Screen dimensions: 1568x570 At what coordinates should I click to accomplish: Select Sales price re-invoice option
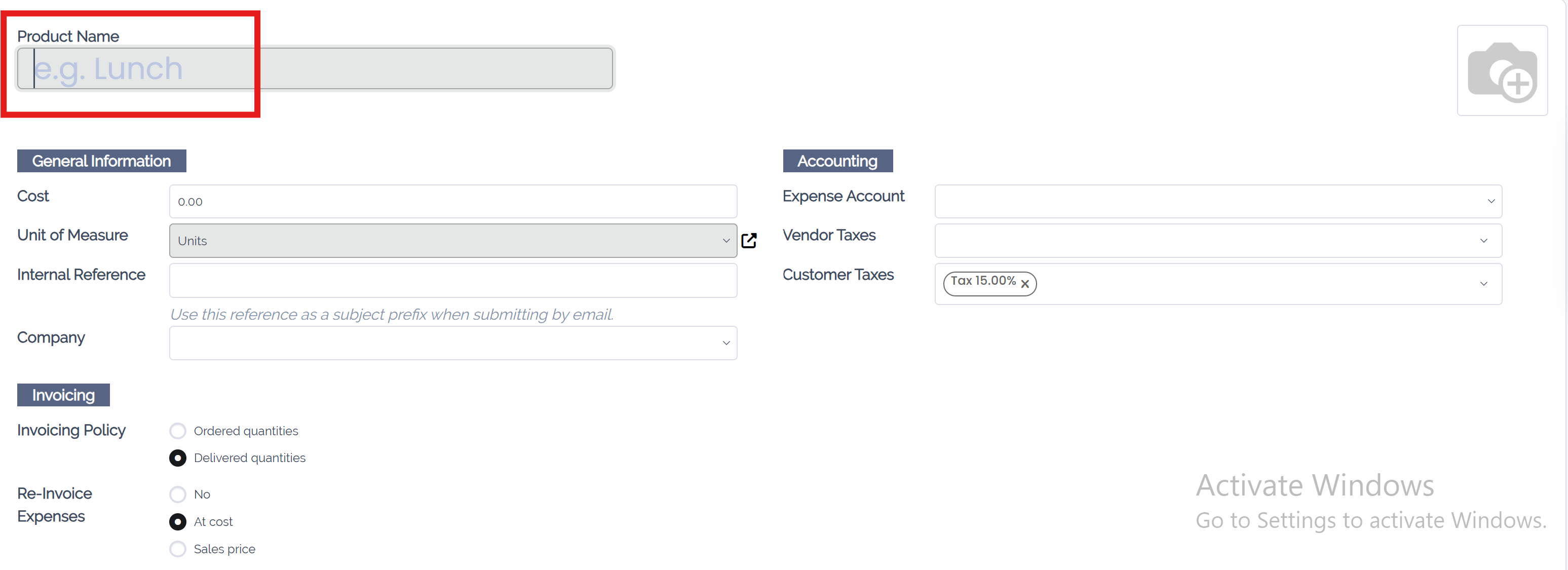coord(178,549)
